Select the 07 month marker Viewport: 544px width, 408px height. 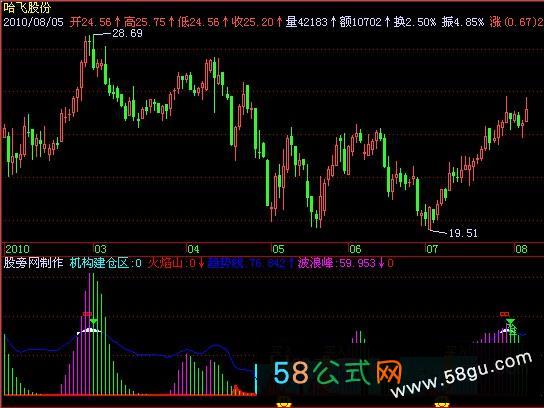coord(432,249)
